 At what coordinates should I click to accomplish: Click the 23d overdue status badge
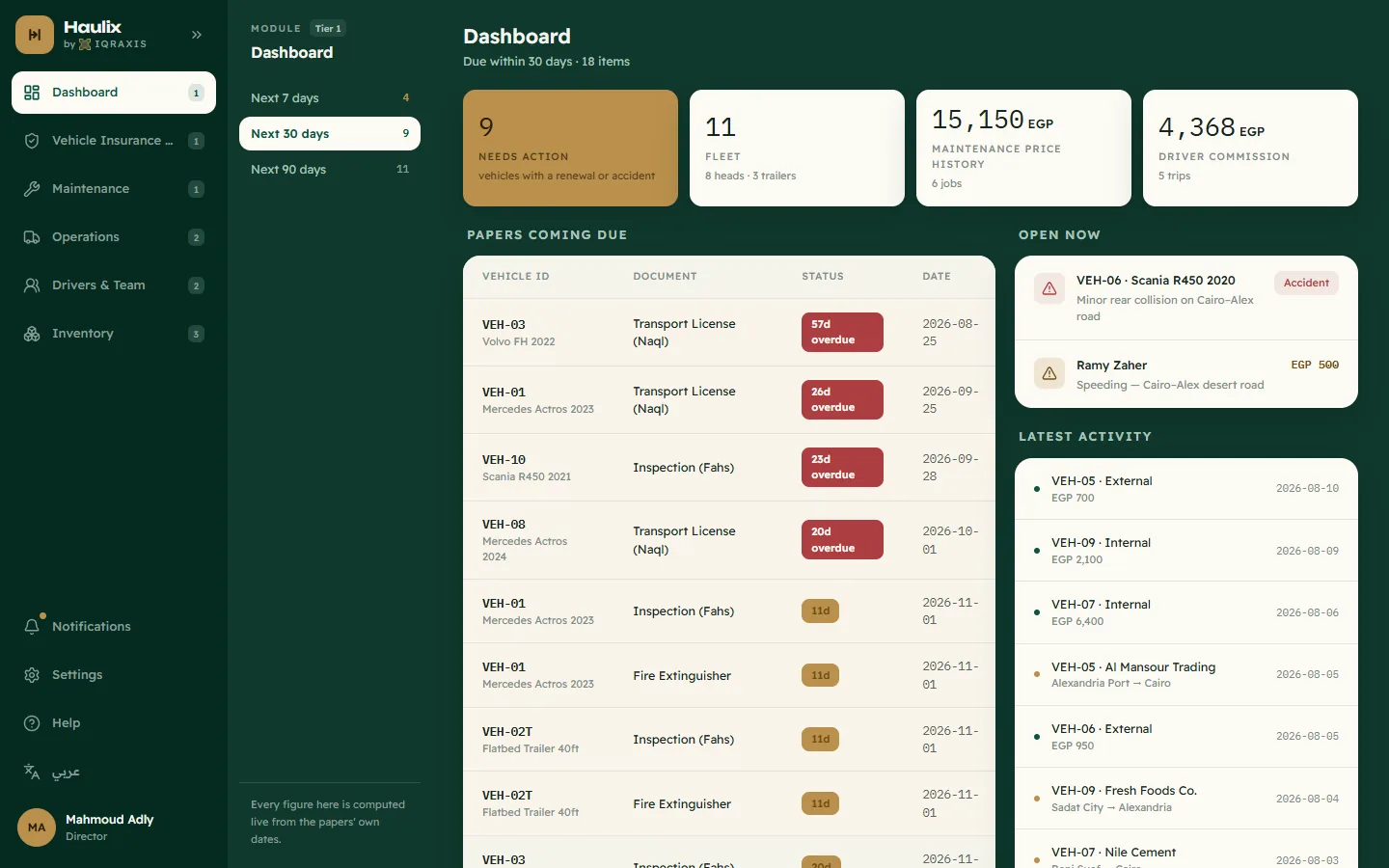click(x=842, y=467)
